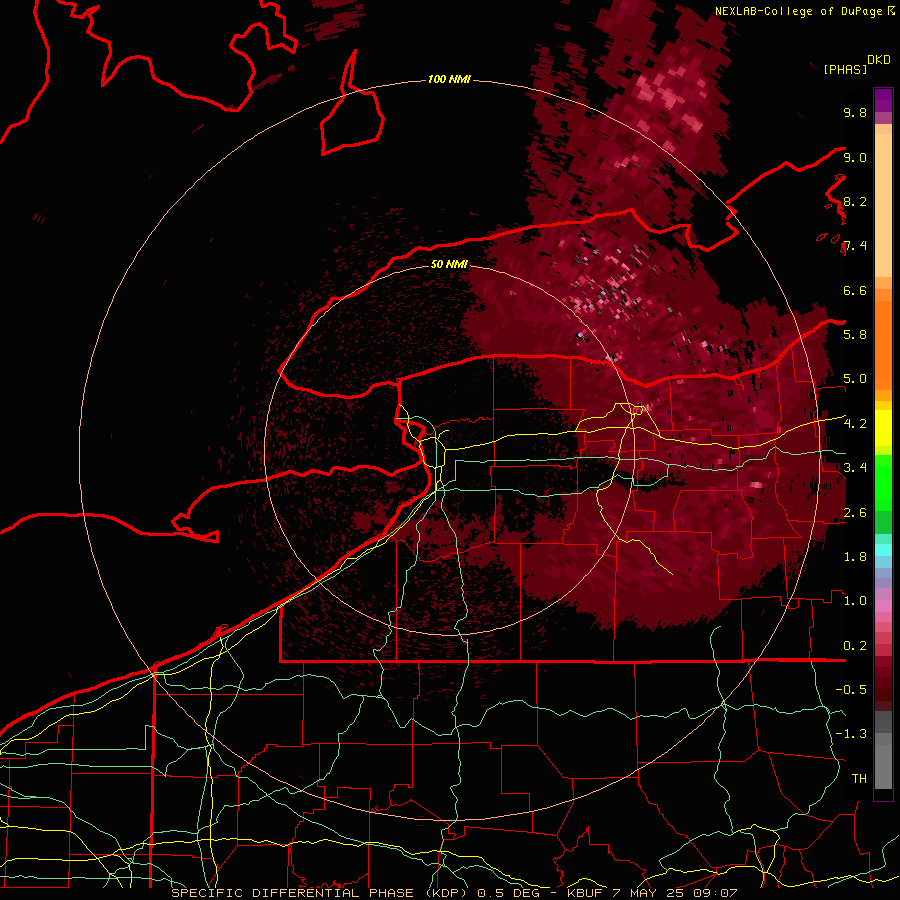Click the 3.4 scale value
The height and width of the screenshot is (900, 900).
pyautogui.click(x=855, y=468)
